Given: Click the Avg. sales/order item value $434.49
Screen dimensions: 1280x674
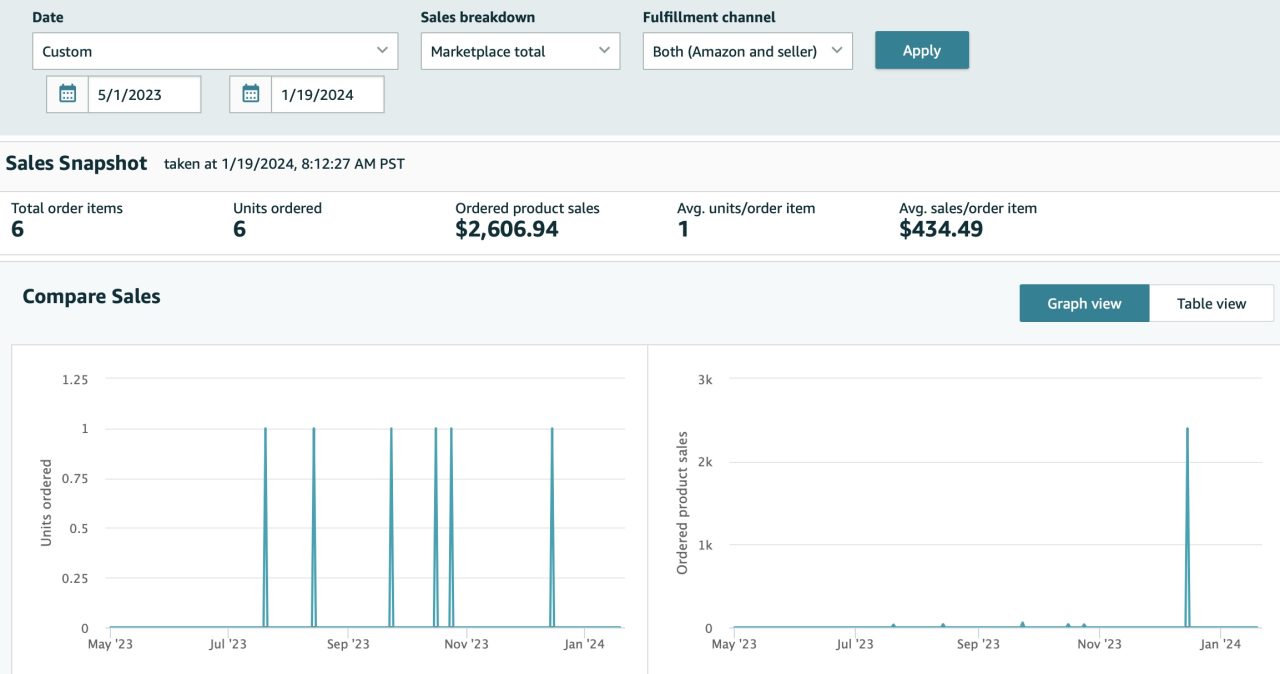Looking at the screenshot, I should pyautogui.click(x=940, y=229).
